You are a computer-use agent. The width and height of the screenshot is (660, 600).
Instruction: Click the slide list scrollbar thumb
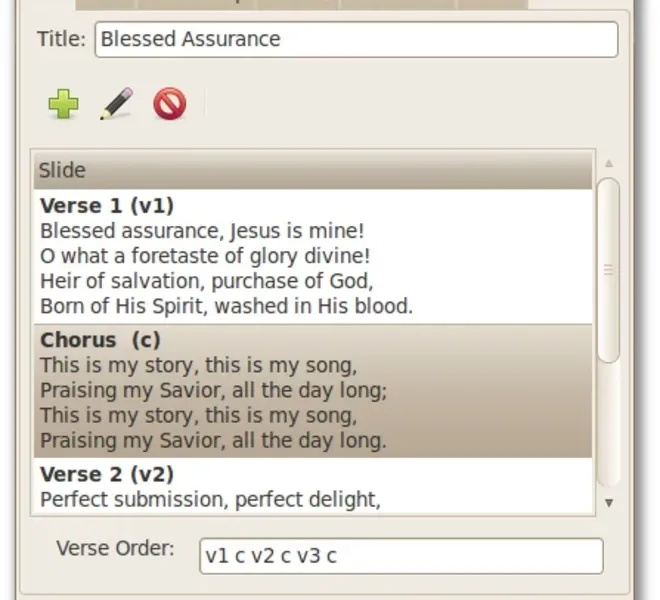[609, 270]
